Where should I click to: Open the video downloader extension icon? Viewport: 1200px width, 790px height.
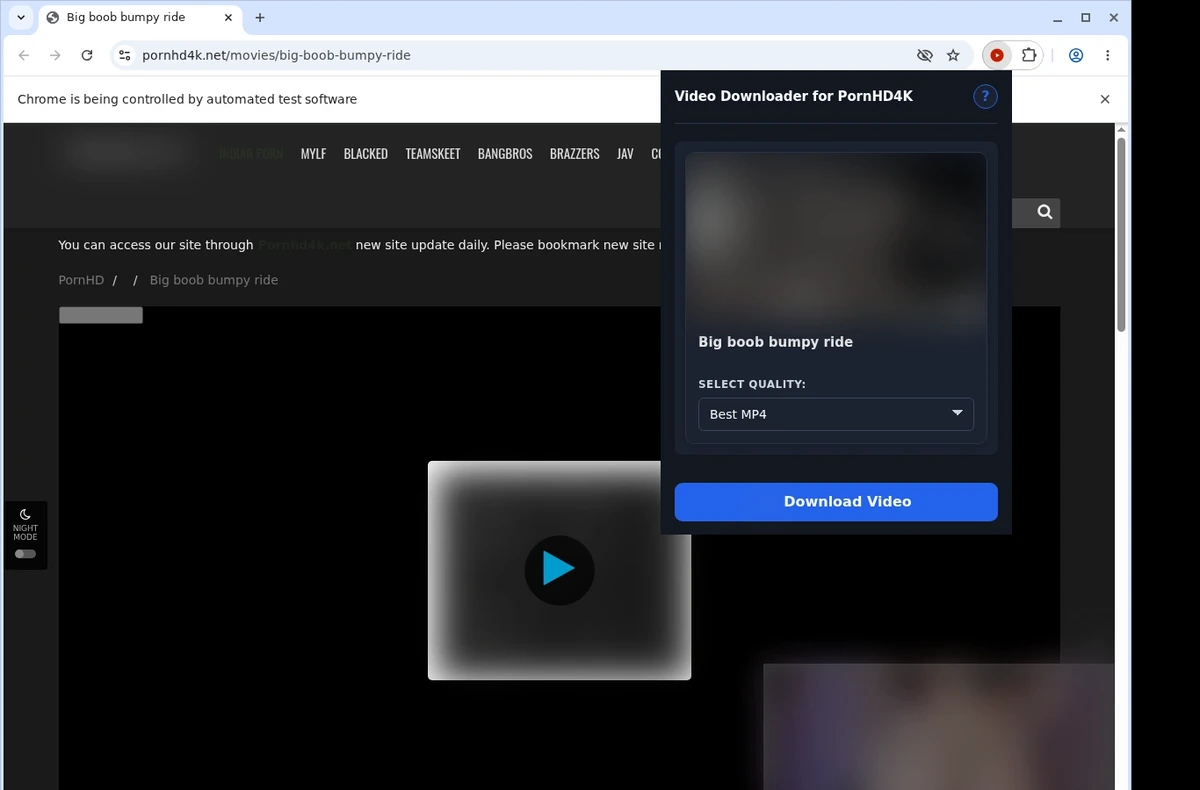point(997,55)
